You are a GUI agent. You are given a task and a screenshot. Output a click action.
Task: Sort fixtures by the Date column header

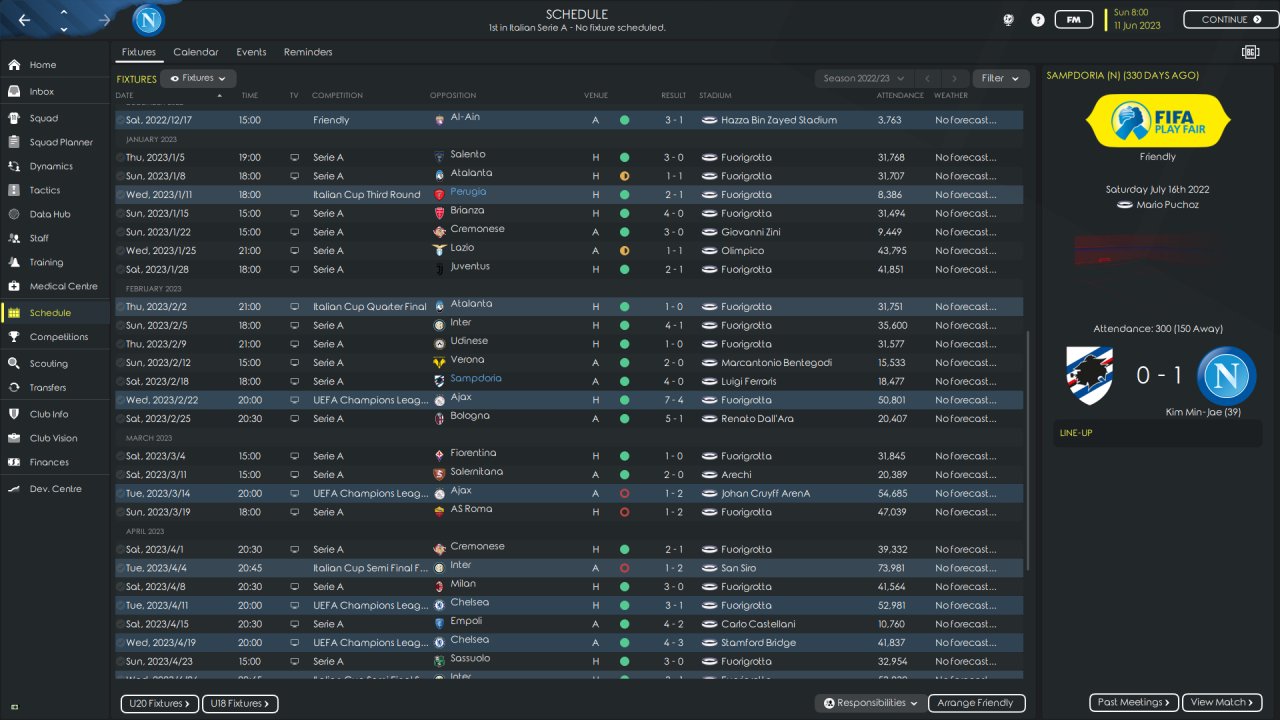(x=124, y=95)
